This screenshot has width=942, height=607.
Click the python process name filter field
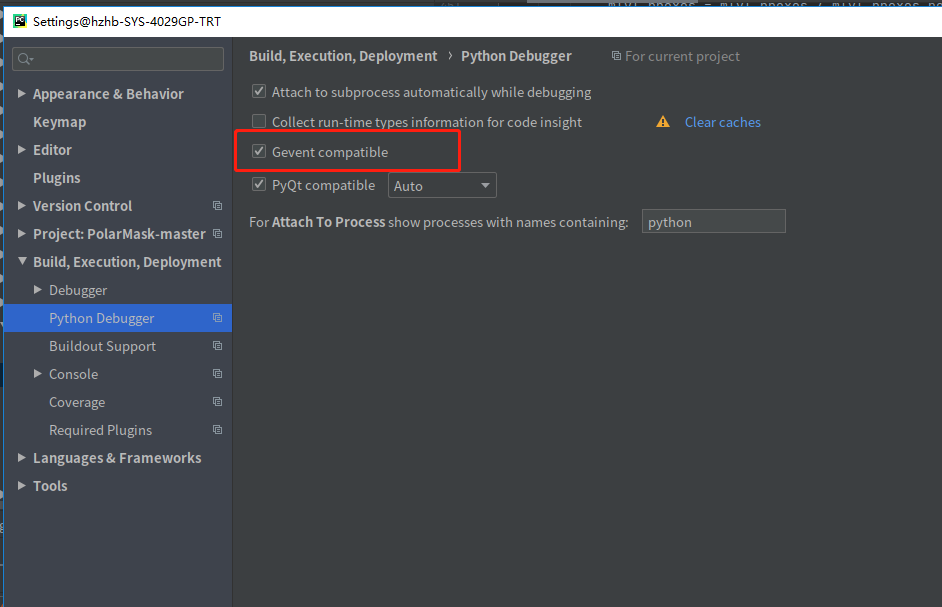(713, 221)
